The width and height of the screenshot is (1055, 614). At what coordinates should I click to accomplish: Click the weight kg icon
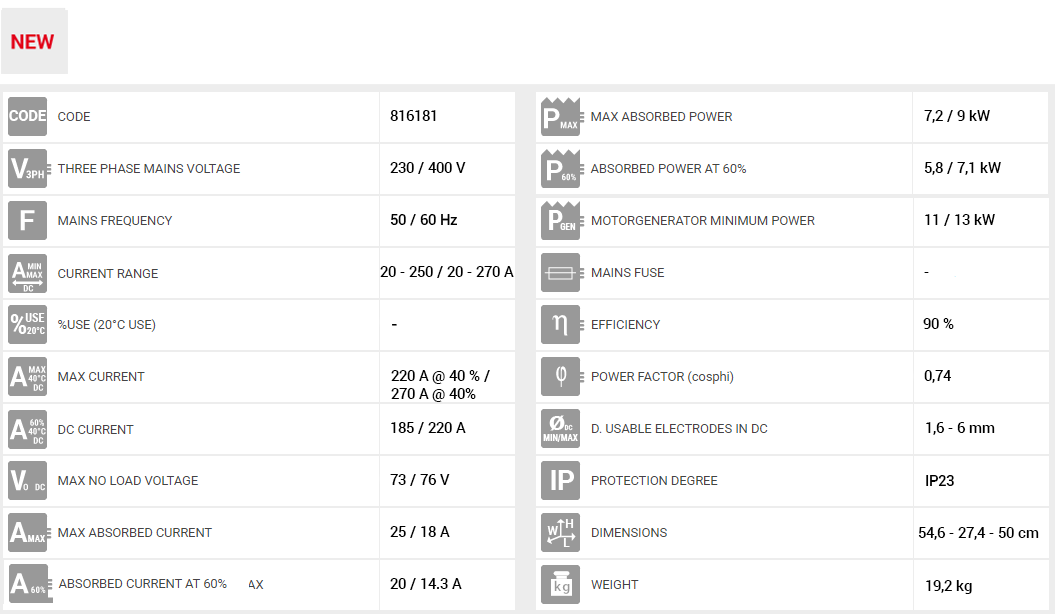coord(560,584)
